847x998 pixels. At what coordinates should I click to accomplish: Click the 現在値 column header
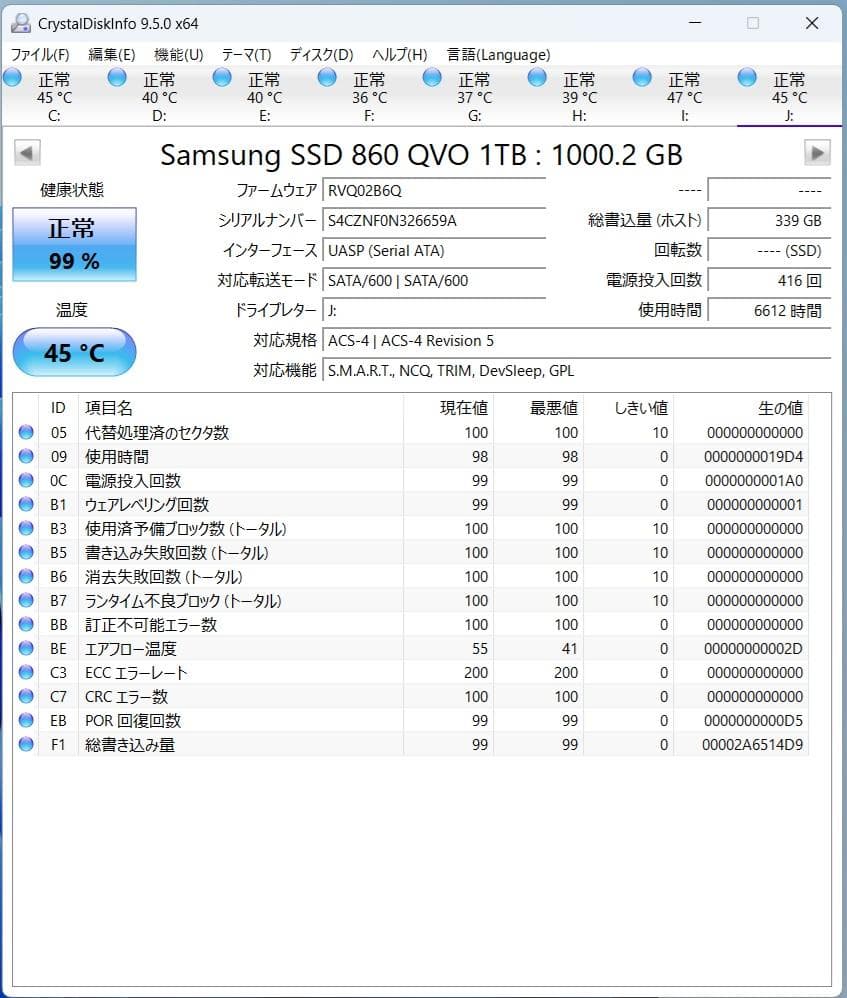click(448, 408)
